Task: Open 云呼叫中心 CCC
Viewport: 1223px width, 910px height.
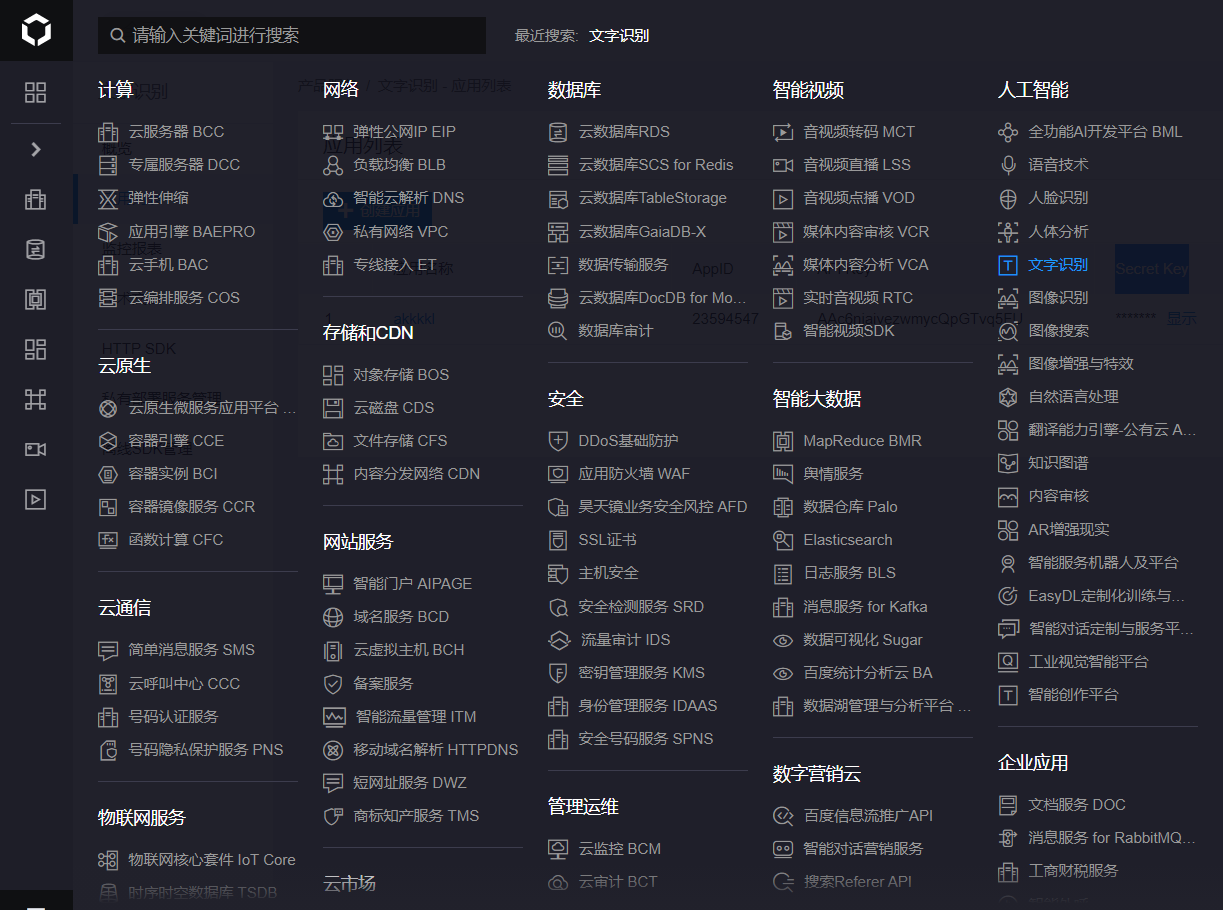Action: pyautogui.click(x=184, y=684)
